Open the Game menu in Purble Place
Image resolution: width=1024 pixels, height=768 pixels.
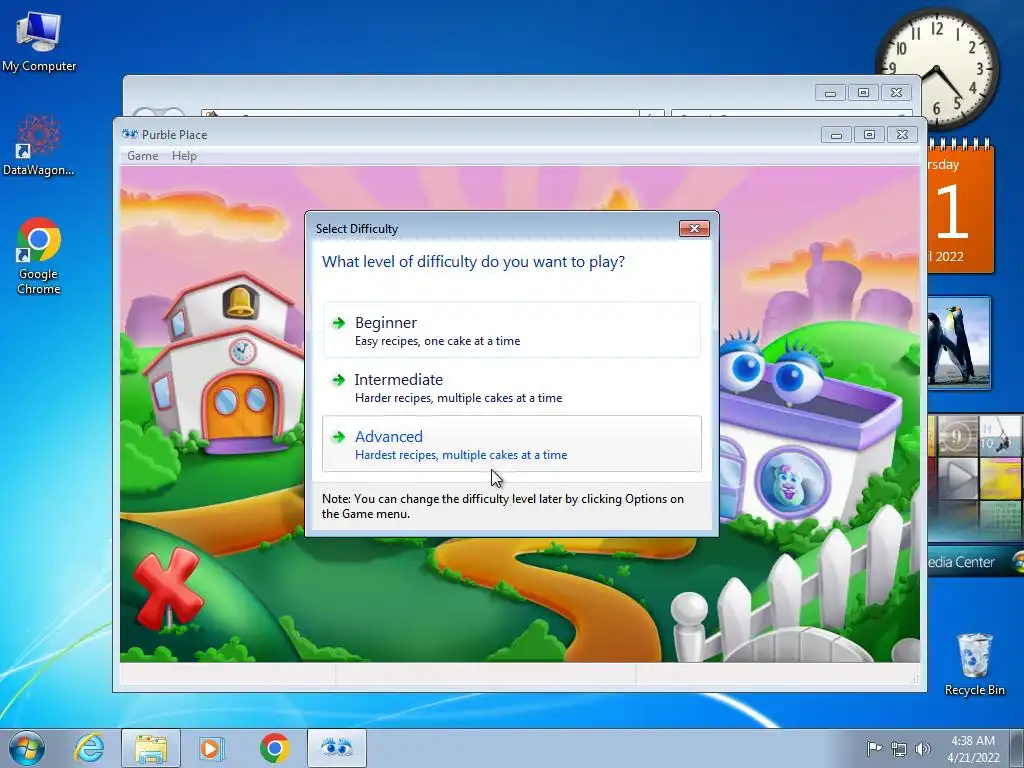142,156
